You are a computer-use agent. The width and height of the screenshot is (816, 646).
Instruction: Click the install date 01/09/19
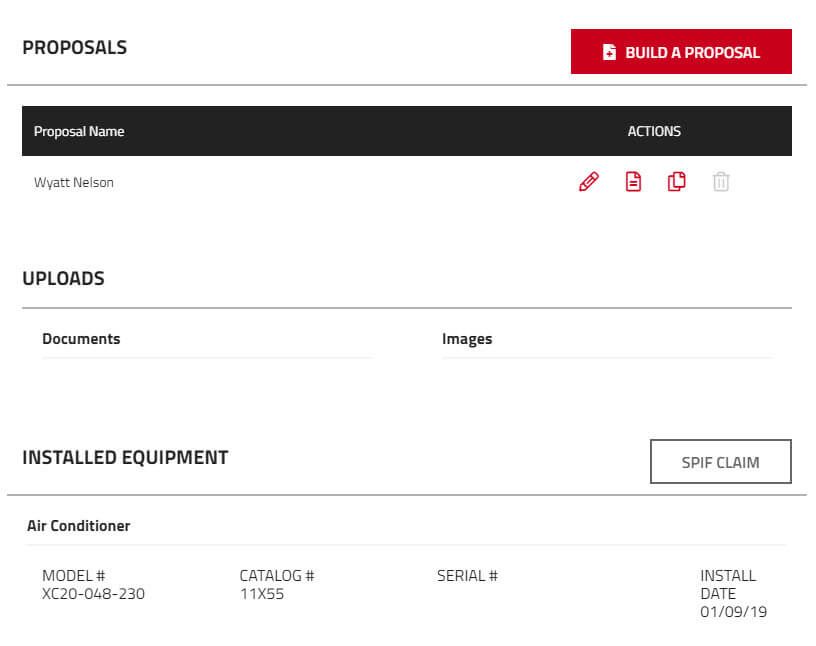point(733,612)
